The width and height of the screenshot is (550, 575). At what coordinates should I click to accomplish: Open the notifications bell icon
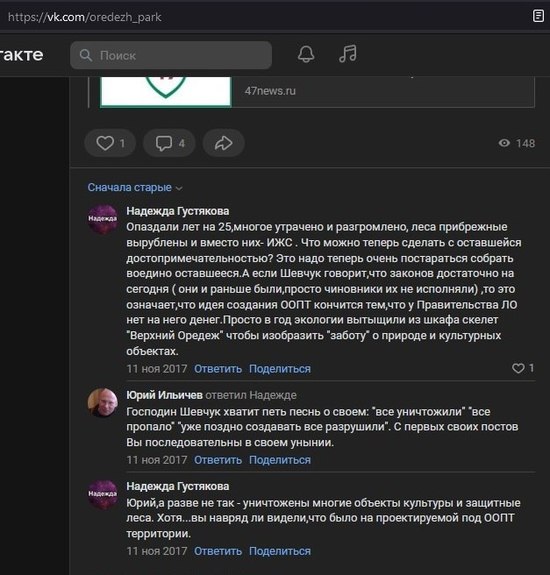tap(306, 55)
